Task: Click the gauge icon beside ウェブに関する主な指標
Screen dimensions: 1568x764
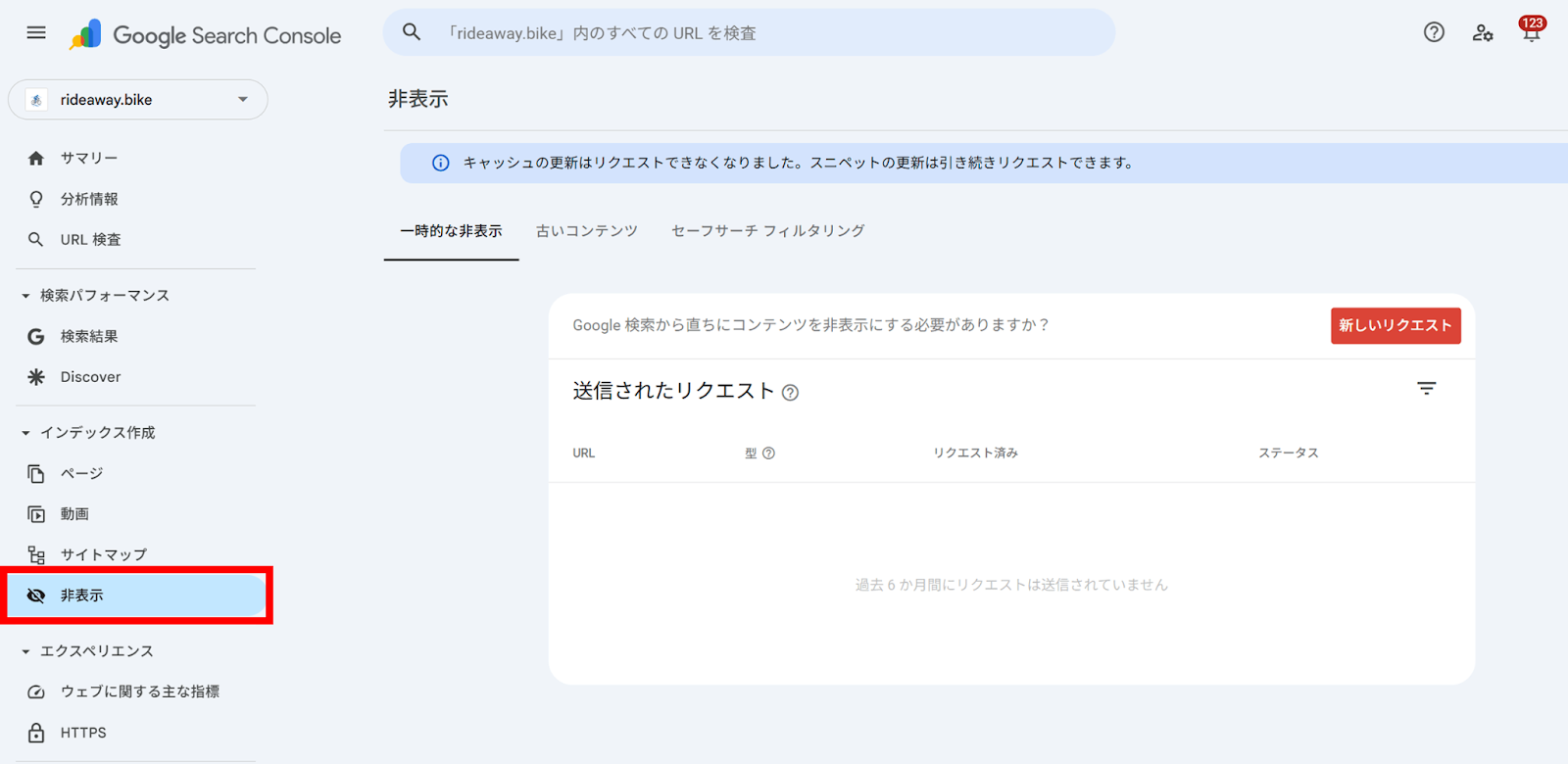Action: (36, 692)
